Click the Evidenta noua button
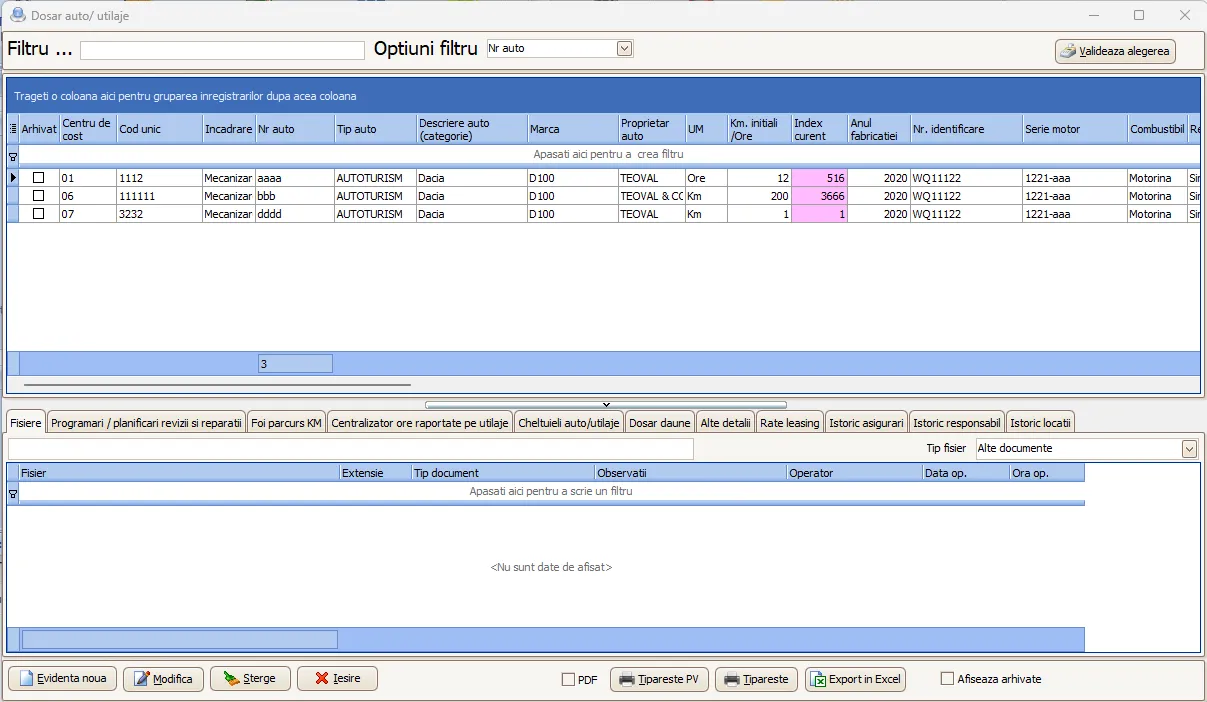This screenshot has height=702, width=1207. 63,679
